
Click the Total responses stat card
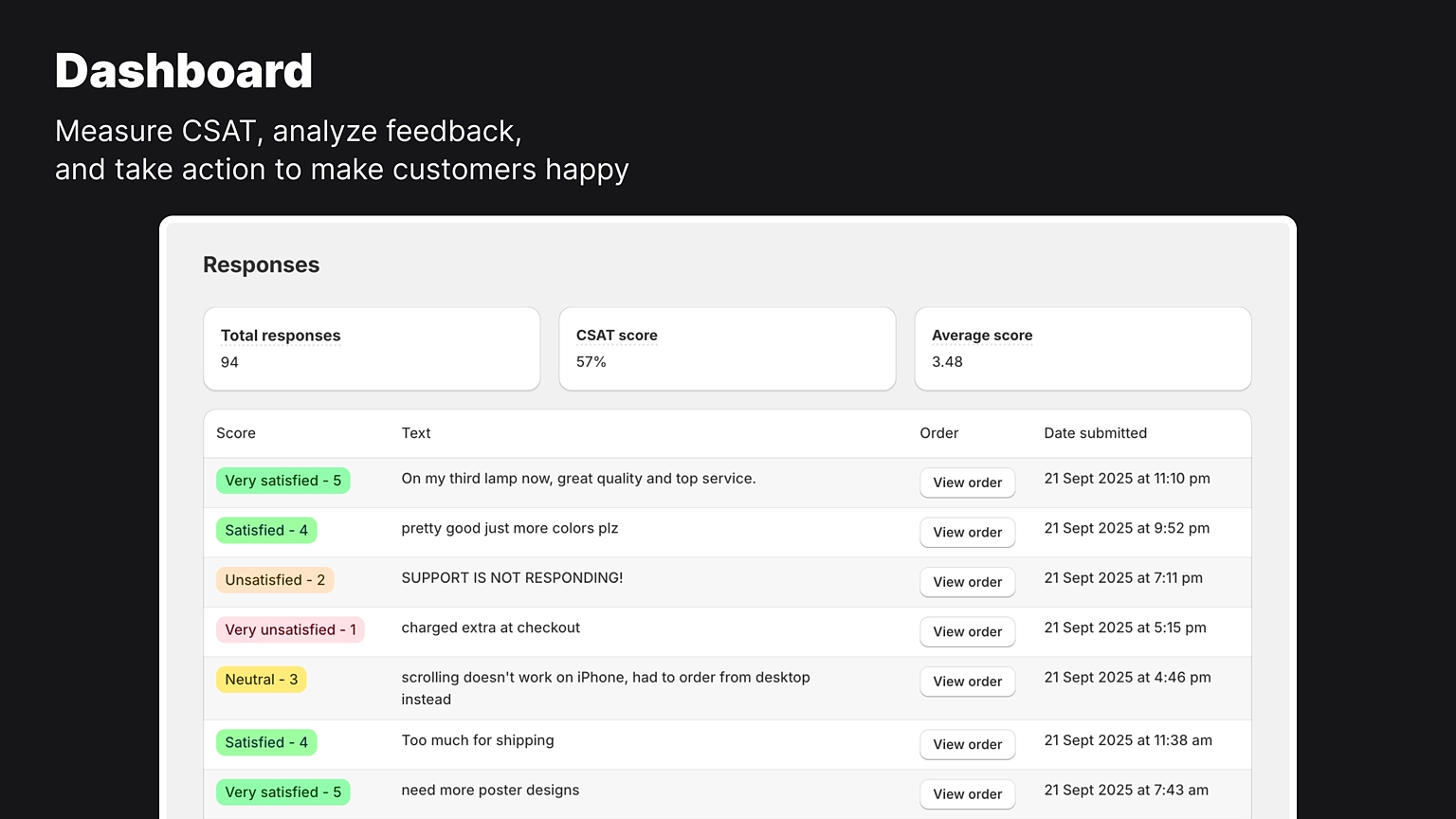point(371,349)
